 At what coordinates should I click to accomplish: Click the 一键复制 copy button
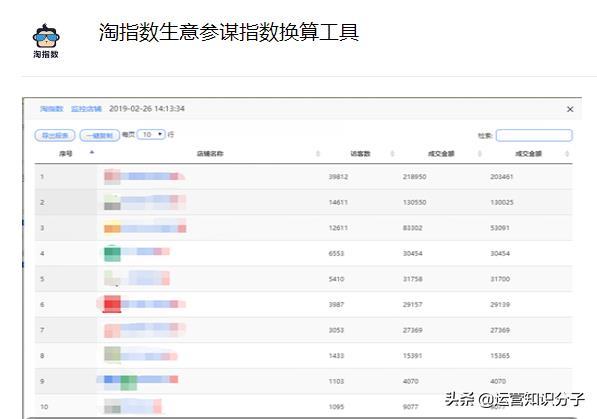[99, 135]
